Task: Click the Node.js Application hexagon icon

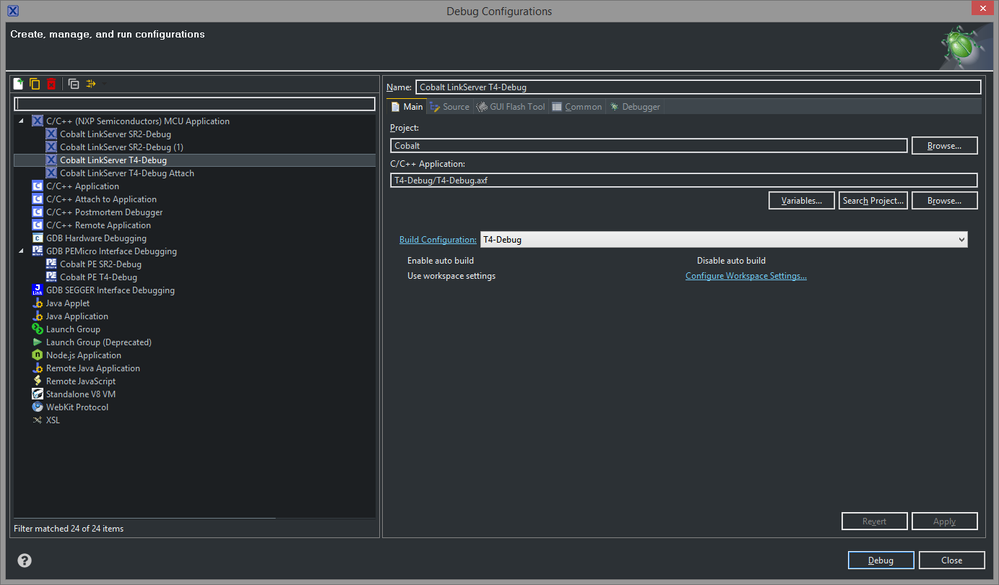Action: [38, 355]
